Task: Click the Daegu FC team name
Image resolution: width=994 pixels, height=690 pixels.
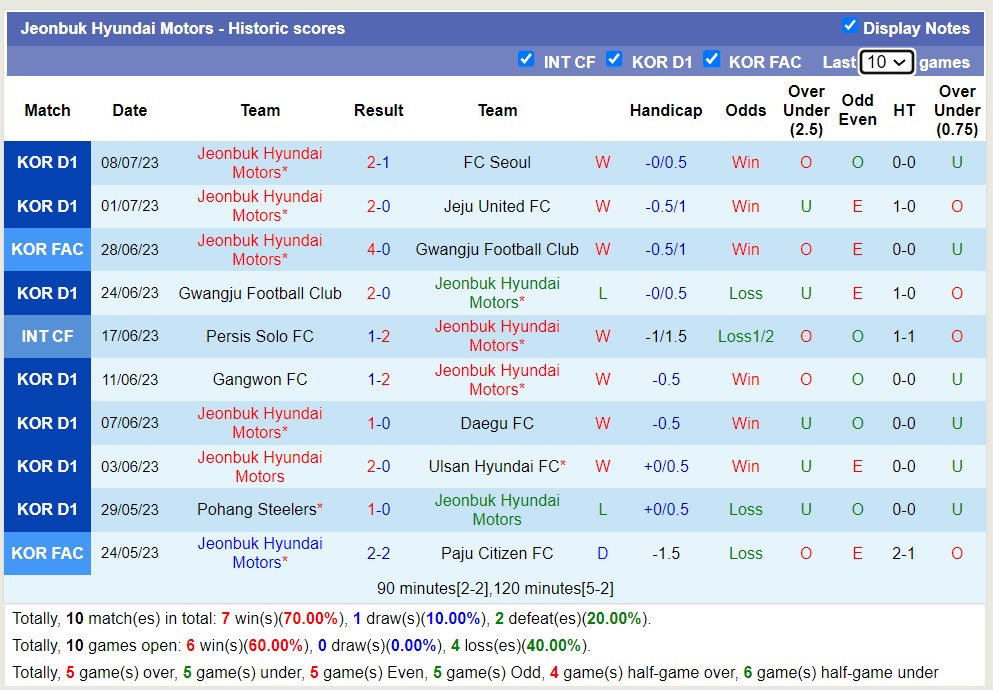Action: tap(497, 423)
